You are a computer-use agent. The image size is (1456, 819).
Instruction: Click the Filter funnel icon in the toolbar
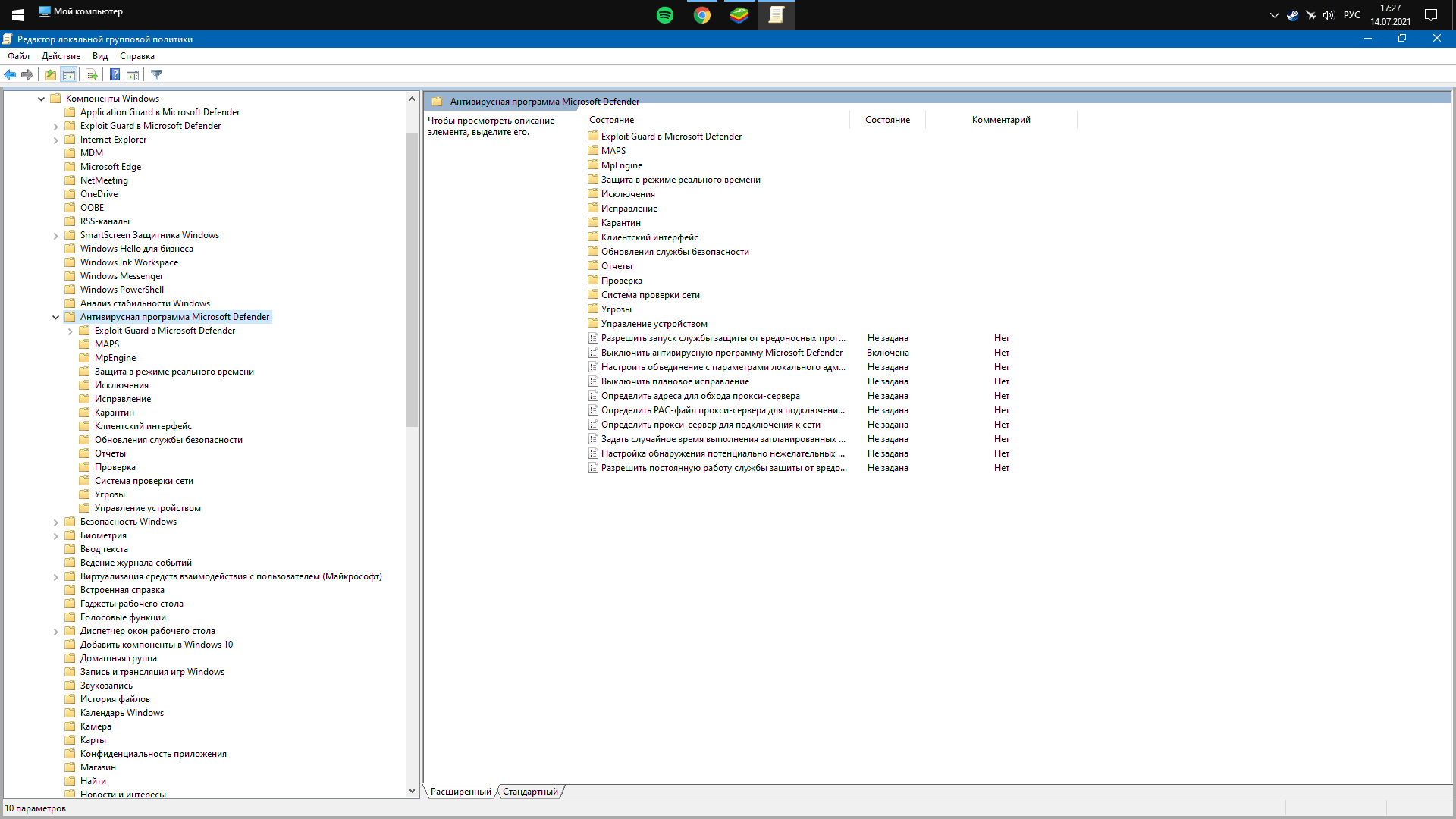pyautogui.click(x=157, y=74)
